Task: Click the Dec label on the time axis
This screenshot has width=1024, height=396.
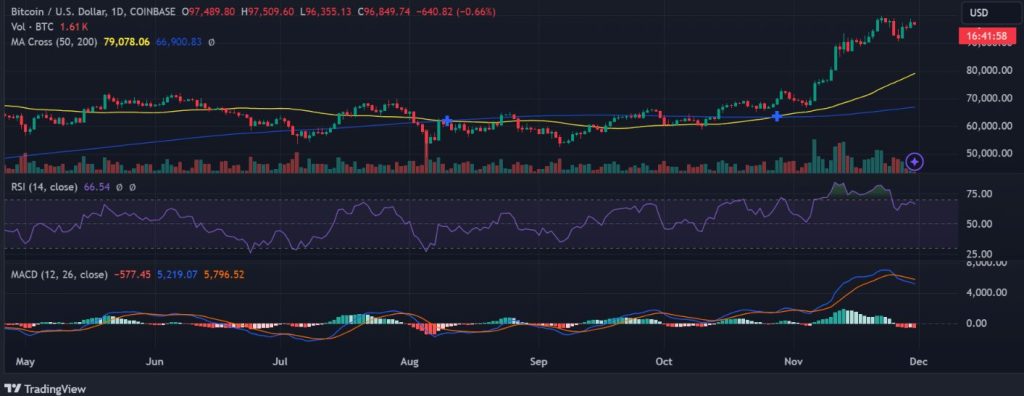Action: click(x=919, y=361)
